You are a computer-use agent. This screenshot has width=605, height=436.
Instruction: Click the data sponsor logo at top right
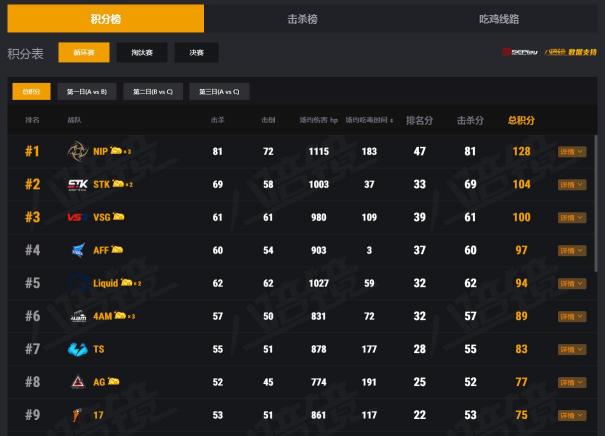[x=549, y=52]
